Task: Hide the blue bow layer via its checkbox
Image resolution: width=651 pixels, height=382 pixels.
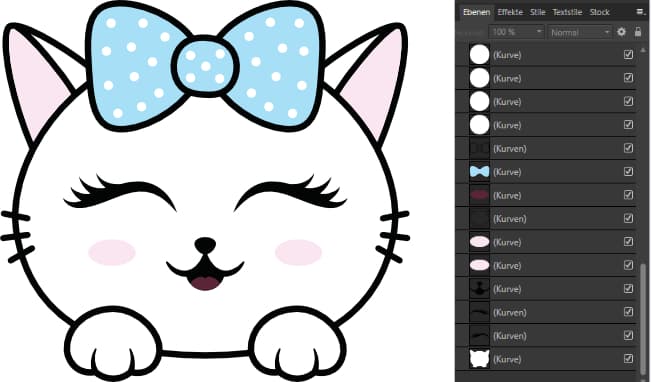Action: 628,171
